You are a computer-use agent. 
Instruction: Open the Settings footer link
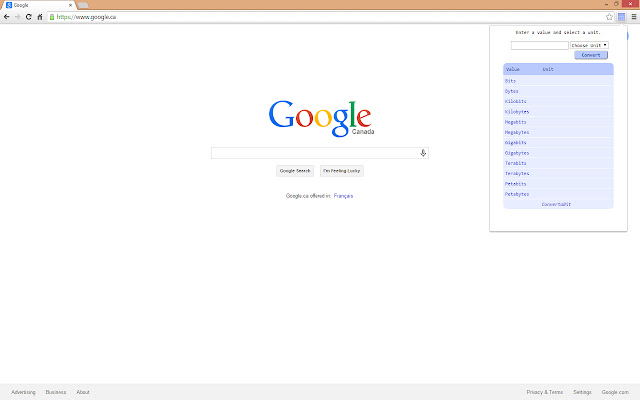coord(582,392)
